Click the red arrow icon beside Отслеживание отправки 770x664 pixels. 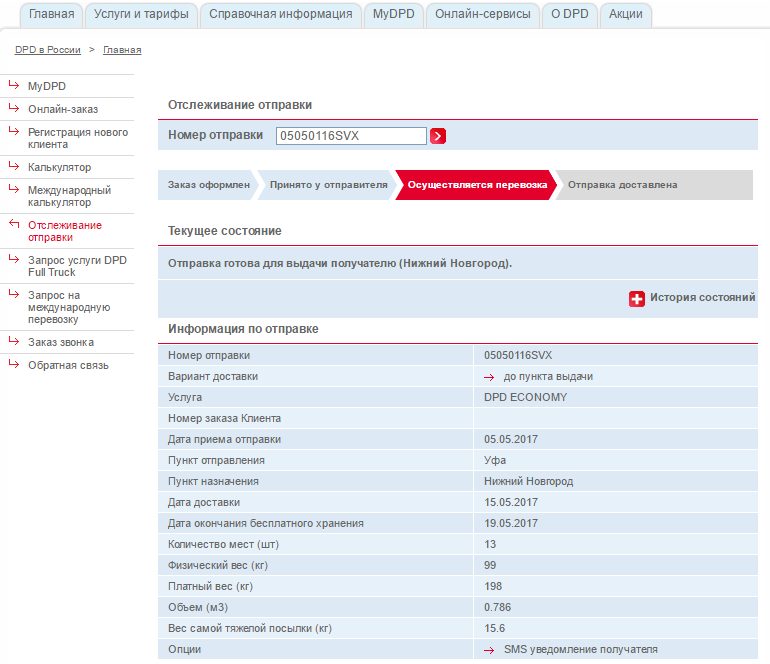[x=14, y=224]
